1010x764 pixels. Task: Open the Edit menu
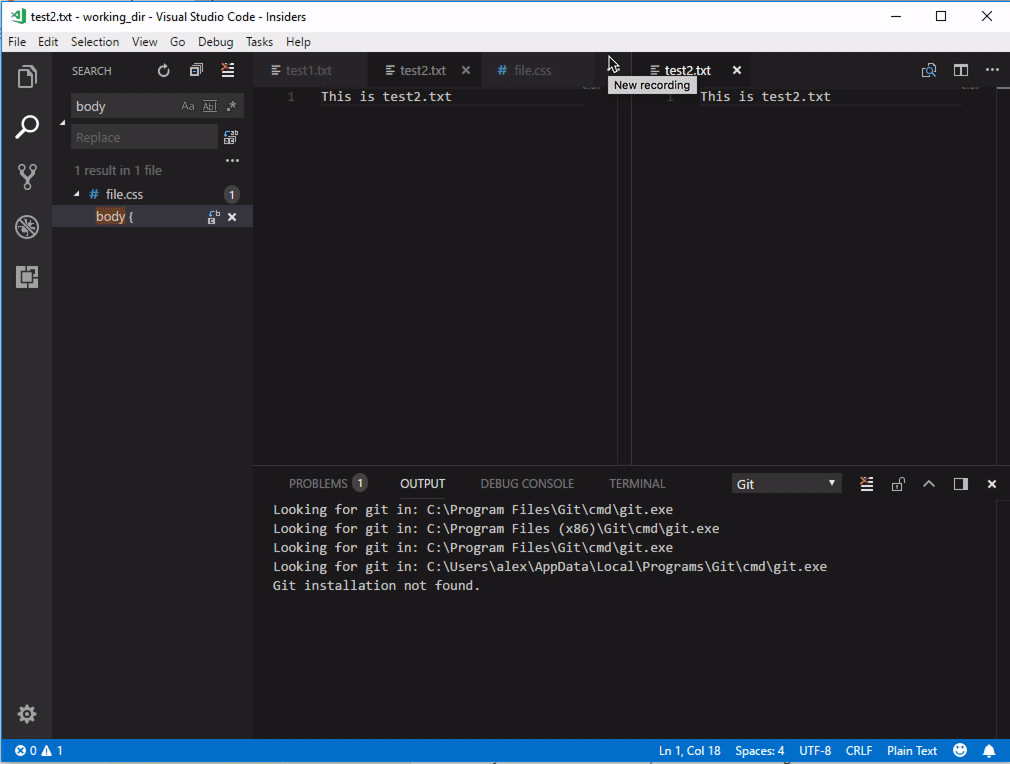click(48, 42)
